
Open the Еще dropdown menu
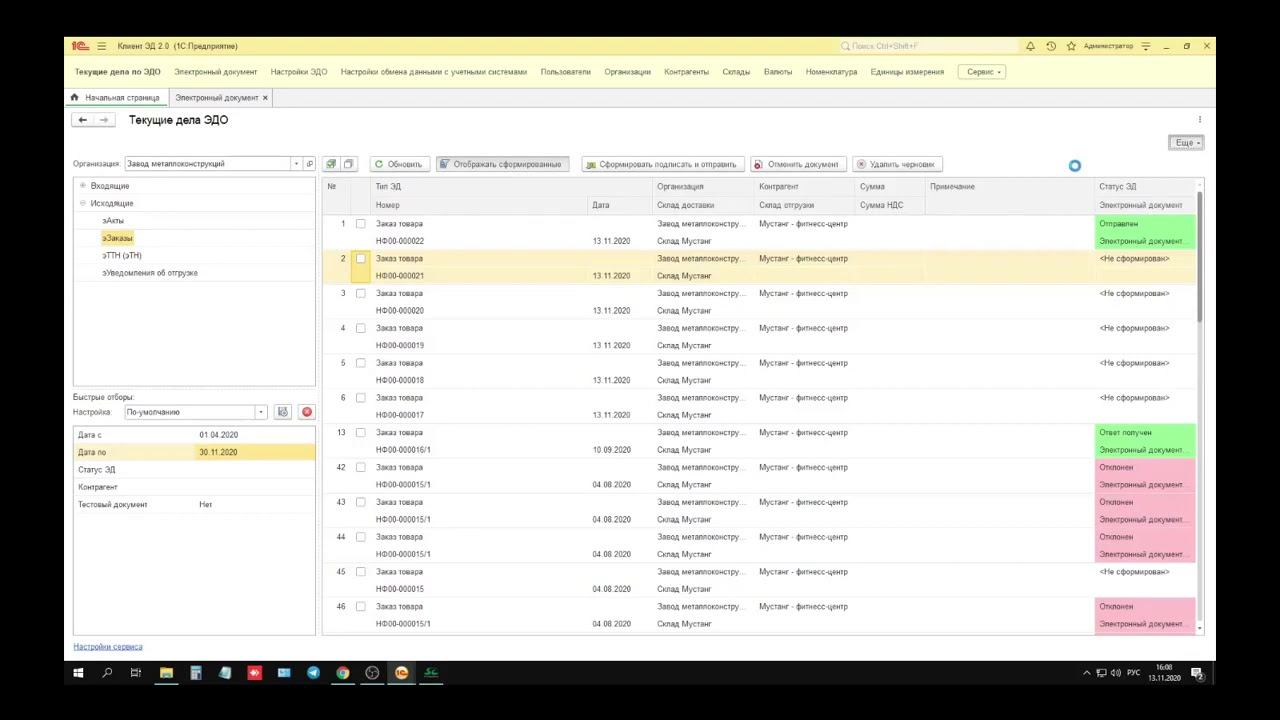1186,143
